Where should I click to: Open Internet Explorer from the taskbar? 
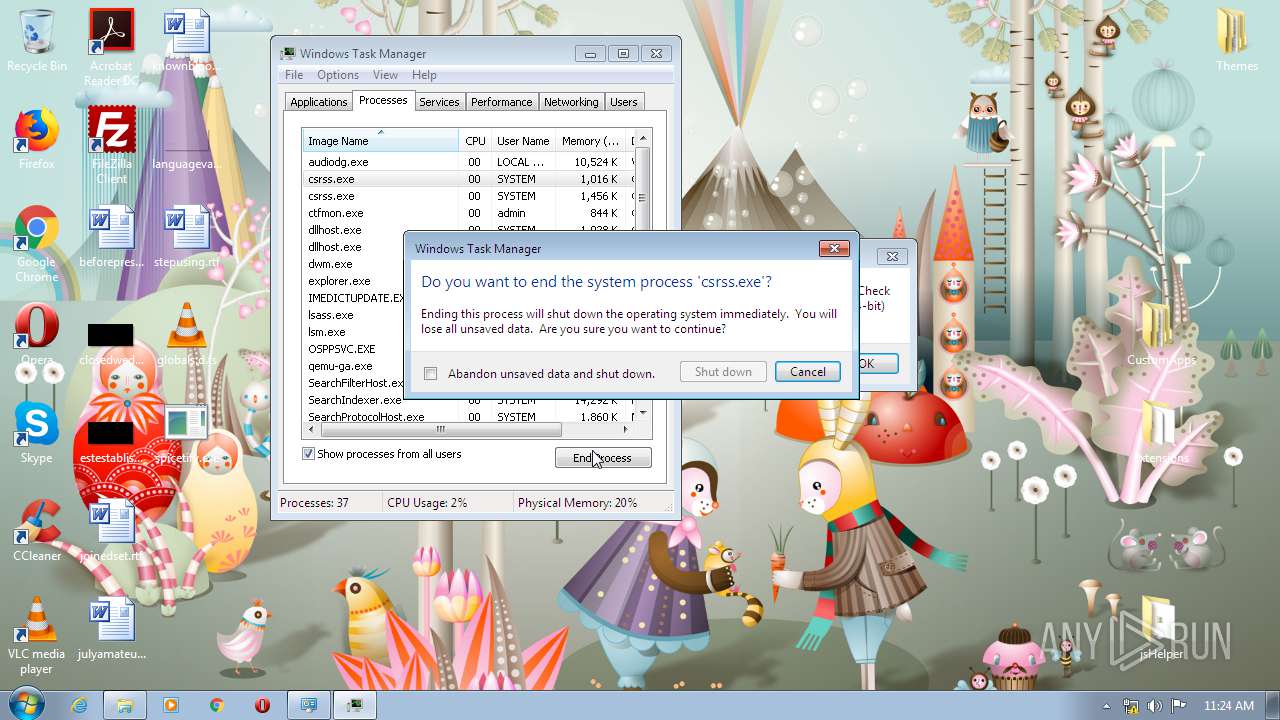79,705
